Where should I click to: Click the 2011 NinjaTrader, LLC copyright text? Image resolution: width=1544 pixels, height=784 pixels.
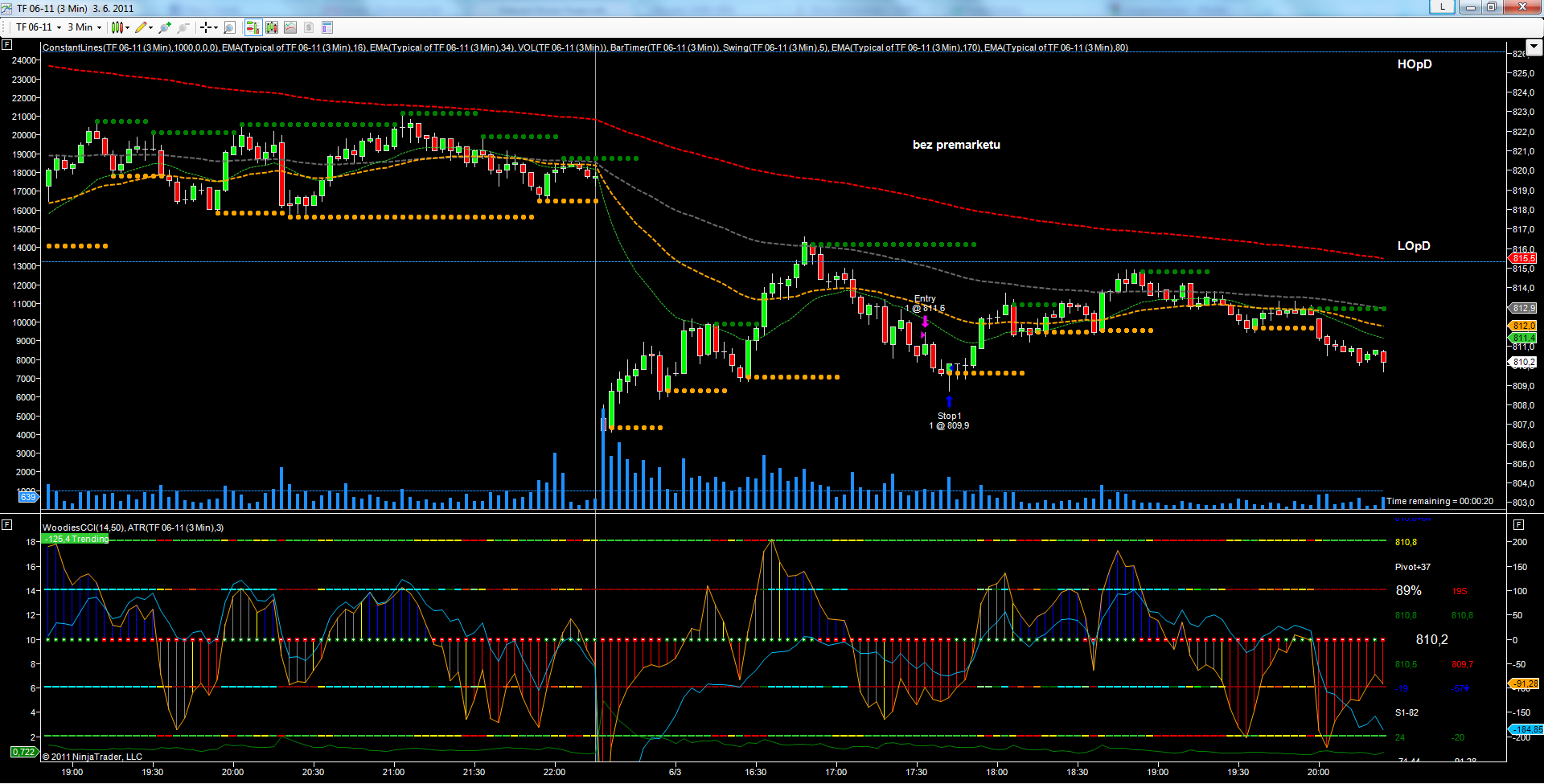(92, 757)
